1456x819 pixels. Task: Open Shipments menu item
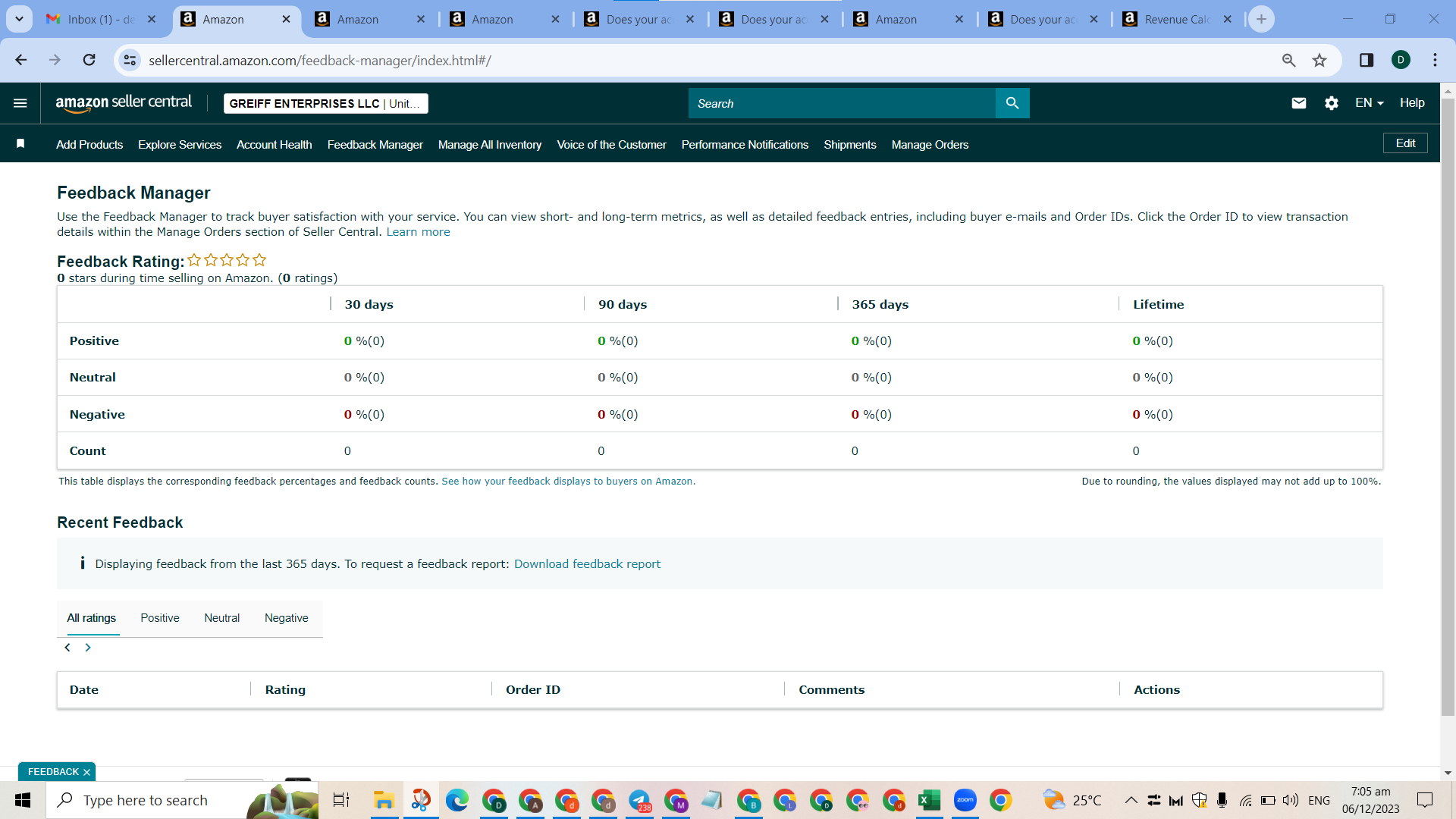coord(850,145)
